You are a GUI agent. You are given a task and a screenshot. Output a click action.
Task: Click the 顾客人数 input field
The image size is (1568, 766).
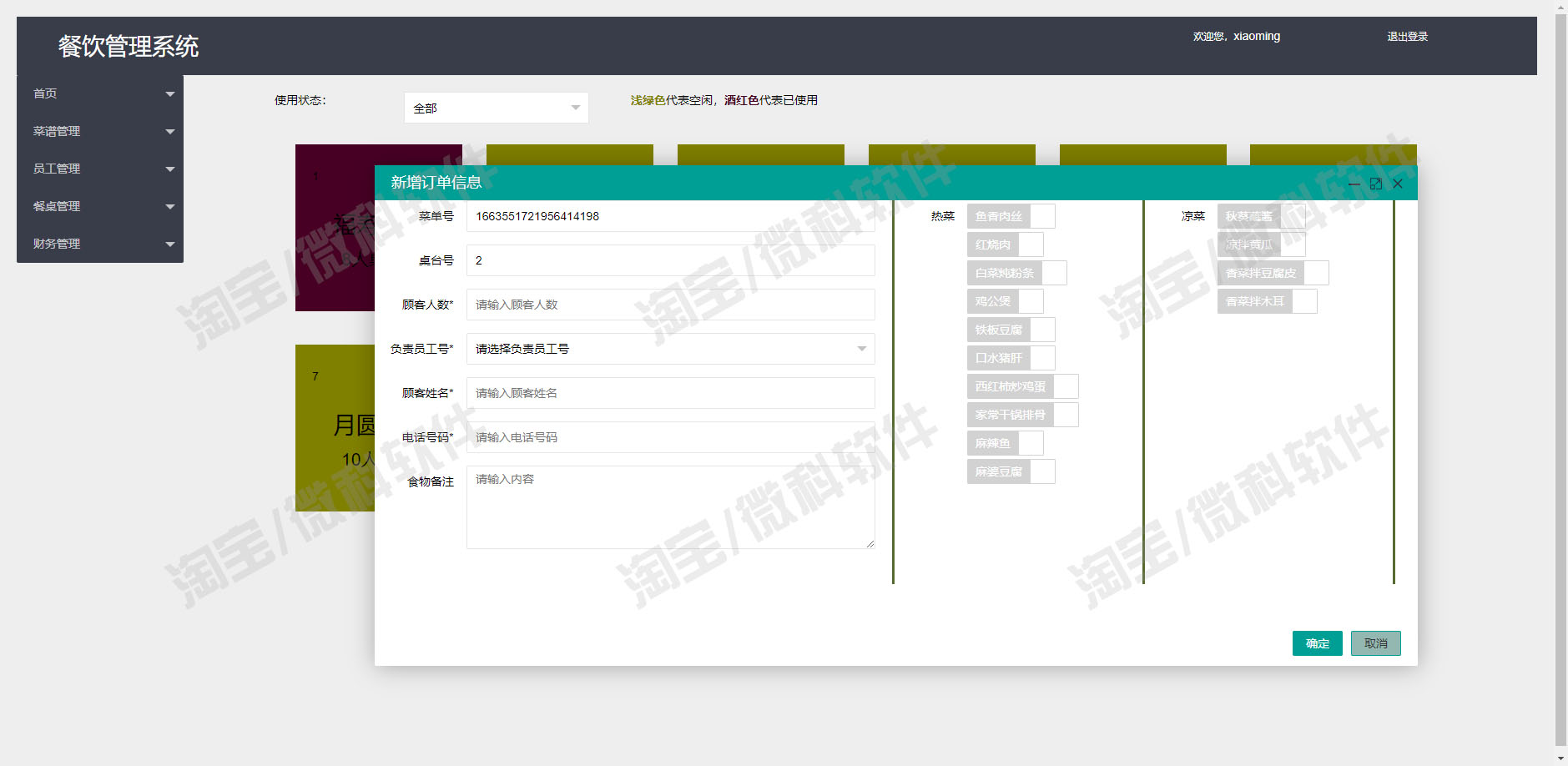coord(670,305)
